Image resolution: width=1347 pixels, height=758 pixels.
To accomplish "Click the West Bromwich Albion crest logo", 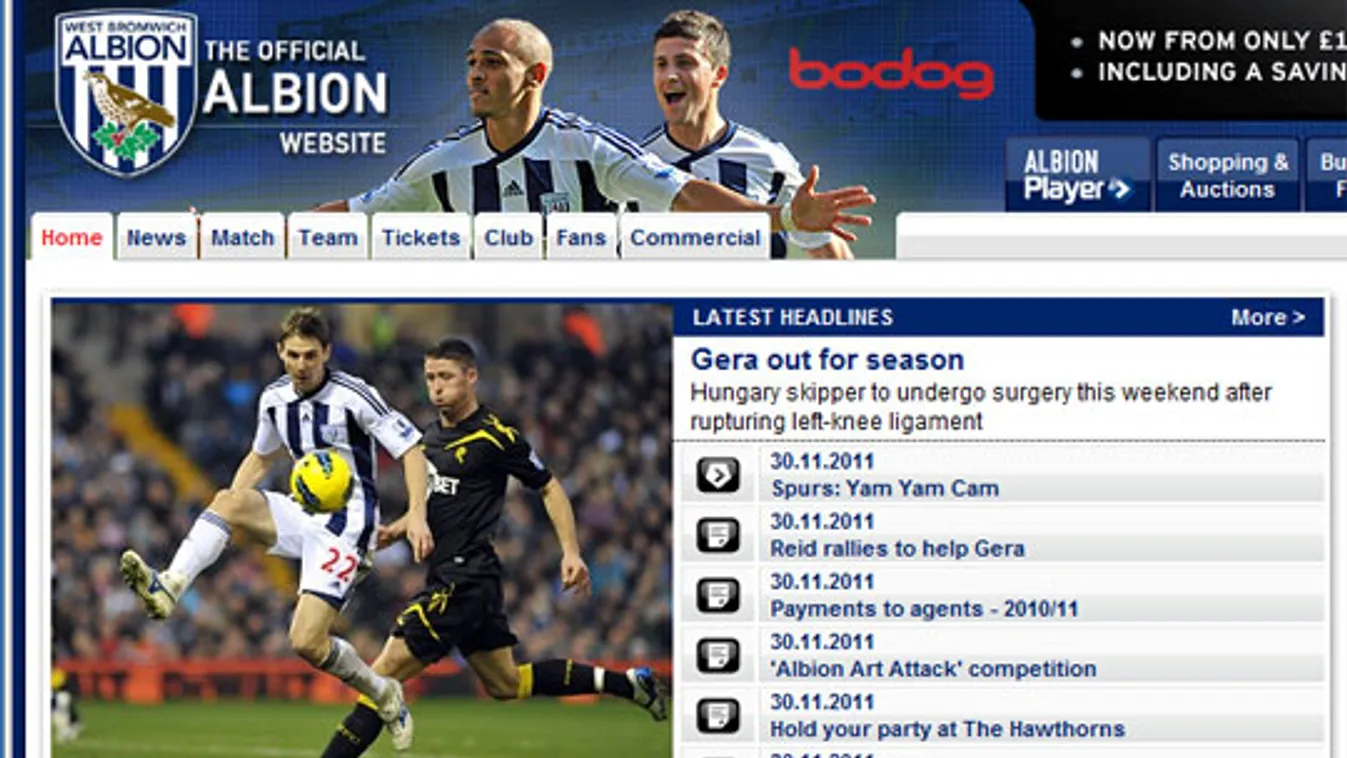I will point(126,93).
